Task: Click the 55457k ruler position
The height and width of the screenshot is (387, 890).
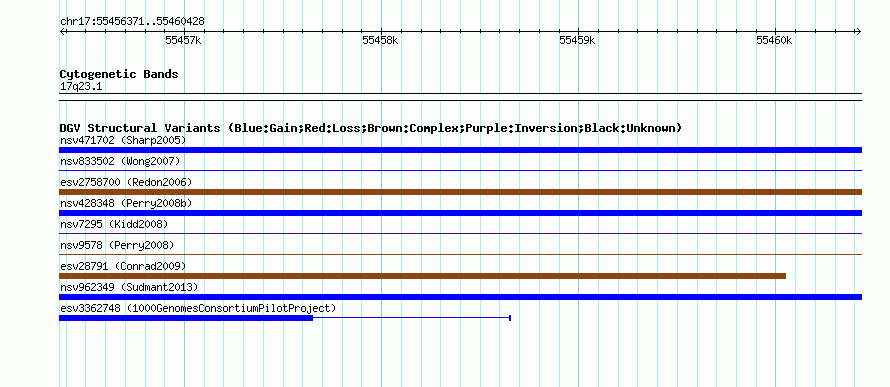Action: coord(183,40)
